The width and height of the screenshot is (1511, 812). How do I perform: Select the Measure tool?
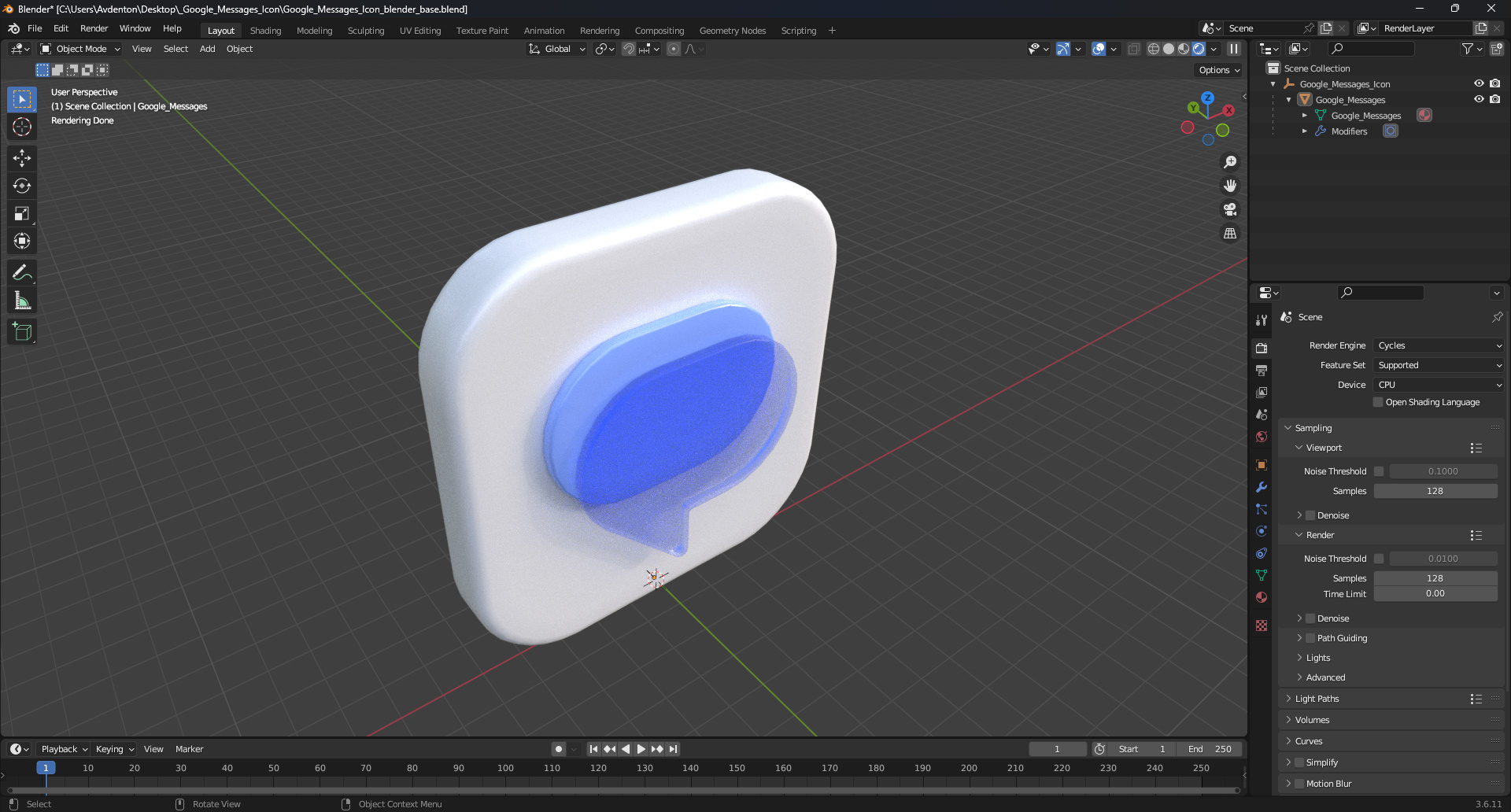[x=22, y=301]
